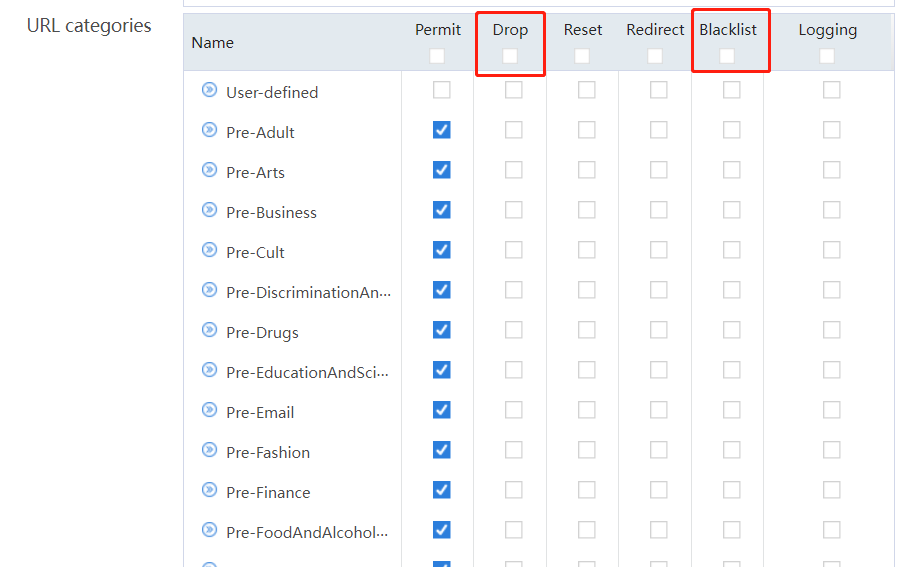
Task: Click the URL categories section label
Action: coord(89,26)
